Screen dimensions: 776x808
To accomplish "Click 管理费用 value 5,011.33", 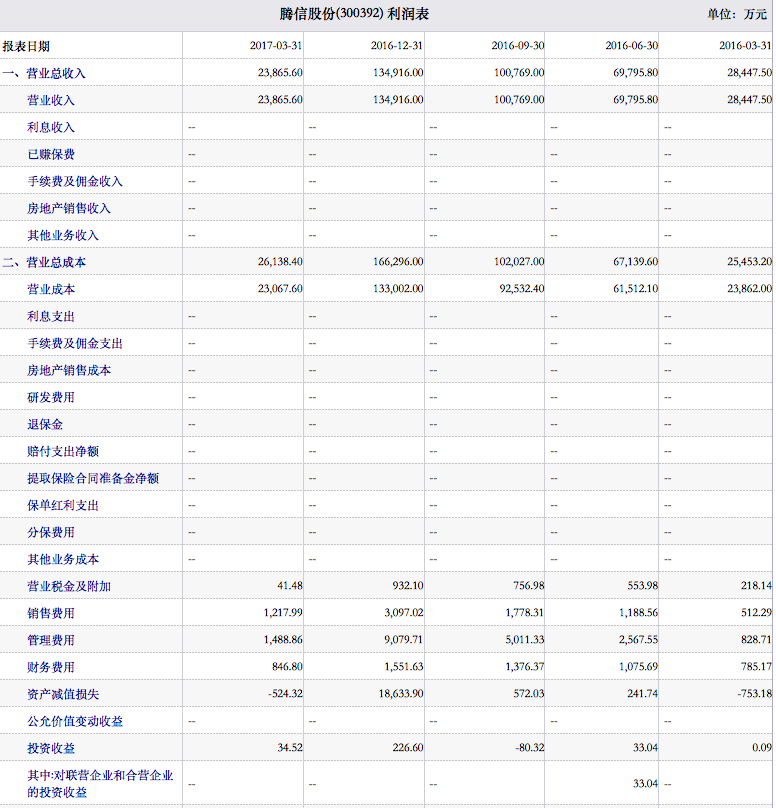I will [x=525, y=640].
